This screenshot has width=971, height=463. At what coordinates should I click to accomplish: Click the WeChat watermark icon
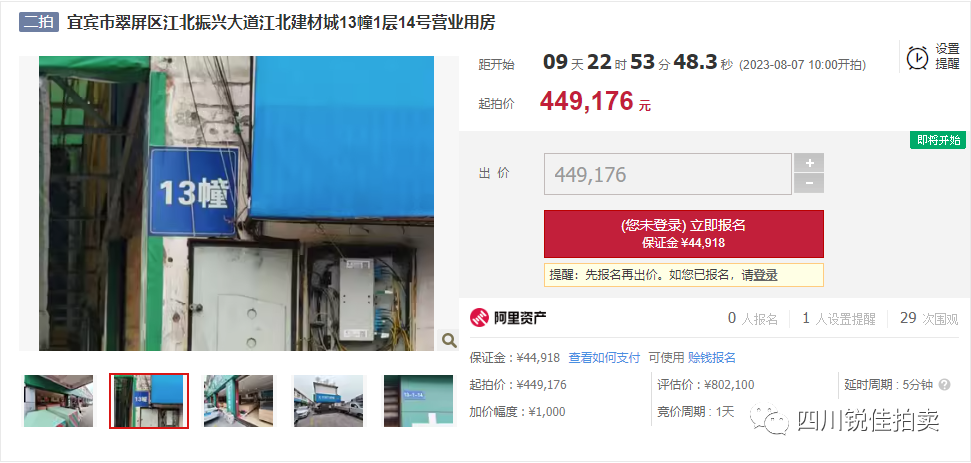point(770,418)
